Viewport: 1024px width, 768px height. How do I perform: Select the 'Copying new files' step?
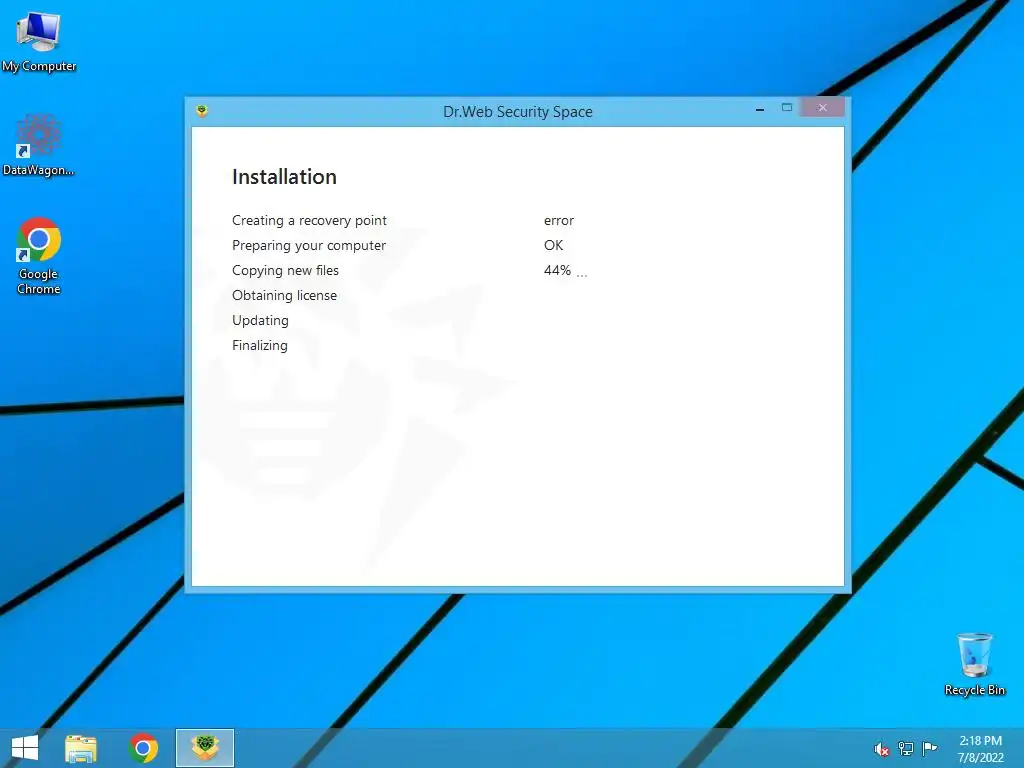click(285, 270)
